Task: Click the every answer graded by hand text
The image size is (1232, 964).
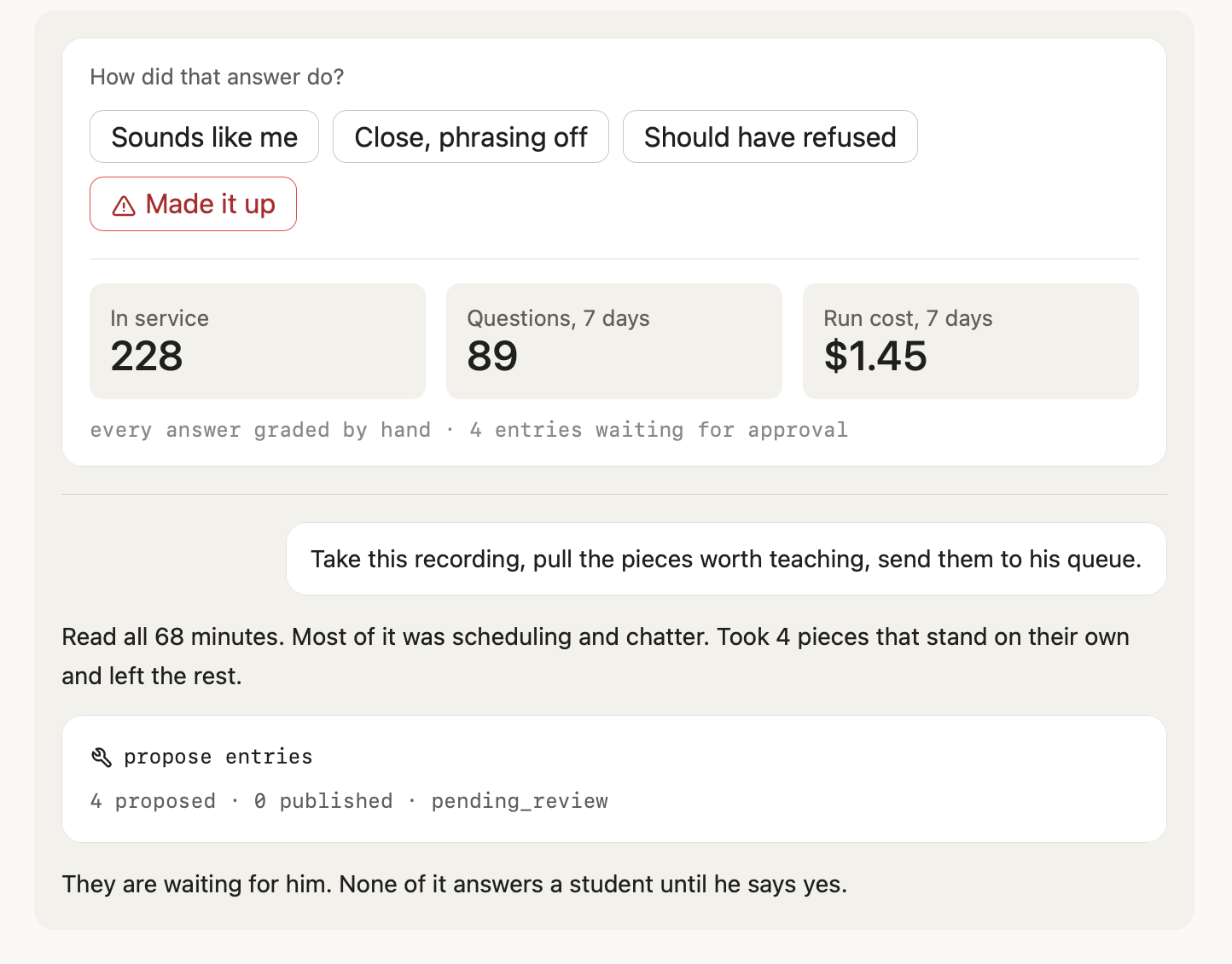Action: pos(260,430)
